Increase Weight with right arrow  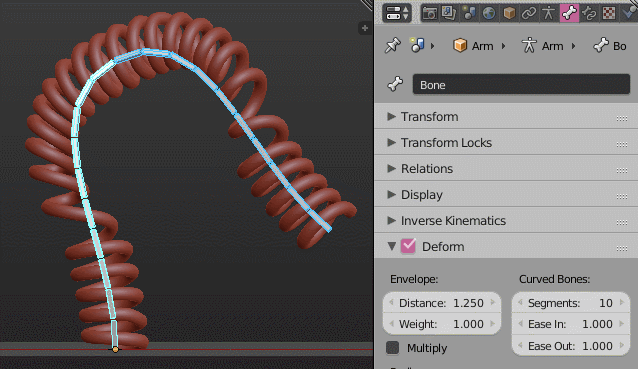493,323
